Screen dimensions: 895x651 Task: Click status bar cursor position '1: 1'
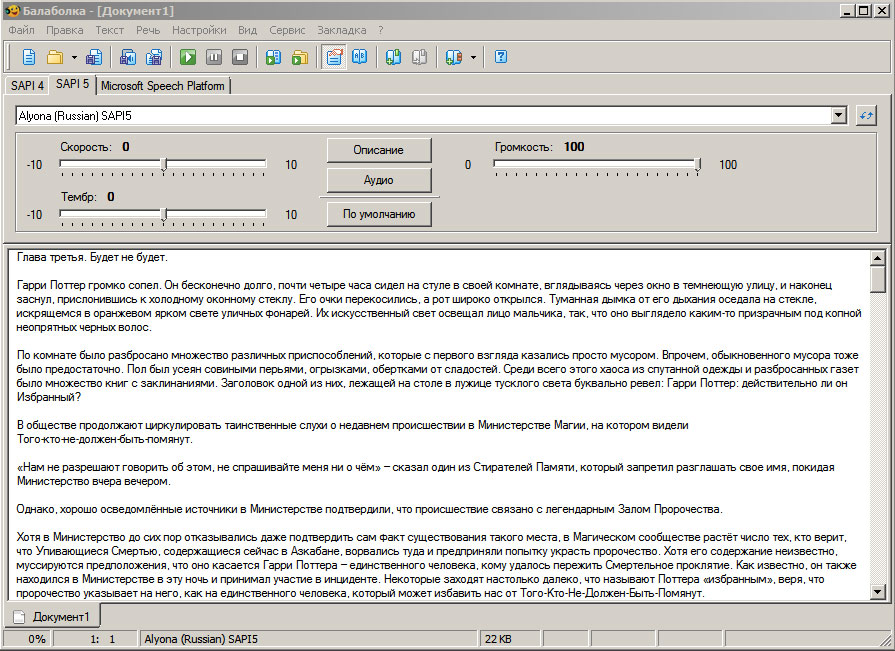click(x=95, y=639)
